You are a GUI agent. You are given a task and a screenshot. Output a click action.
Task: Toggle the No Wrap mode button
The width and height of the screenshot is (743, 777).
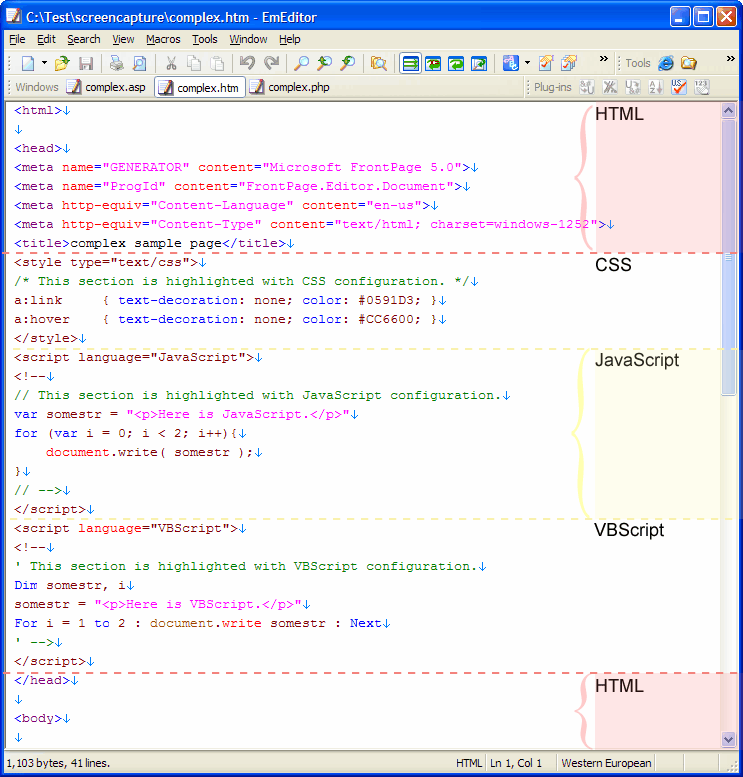pyautogui.click(x=410, y=63)
